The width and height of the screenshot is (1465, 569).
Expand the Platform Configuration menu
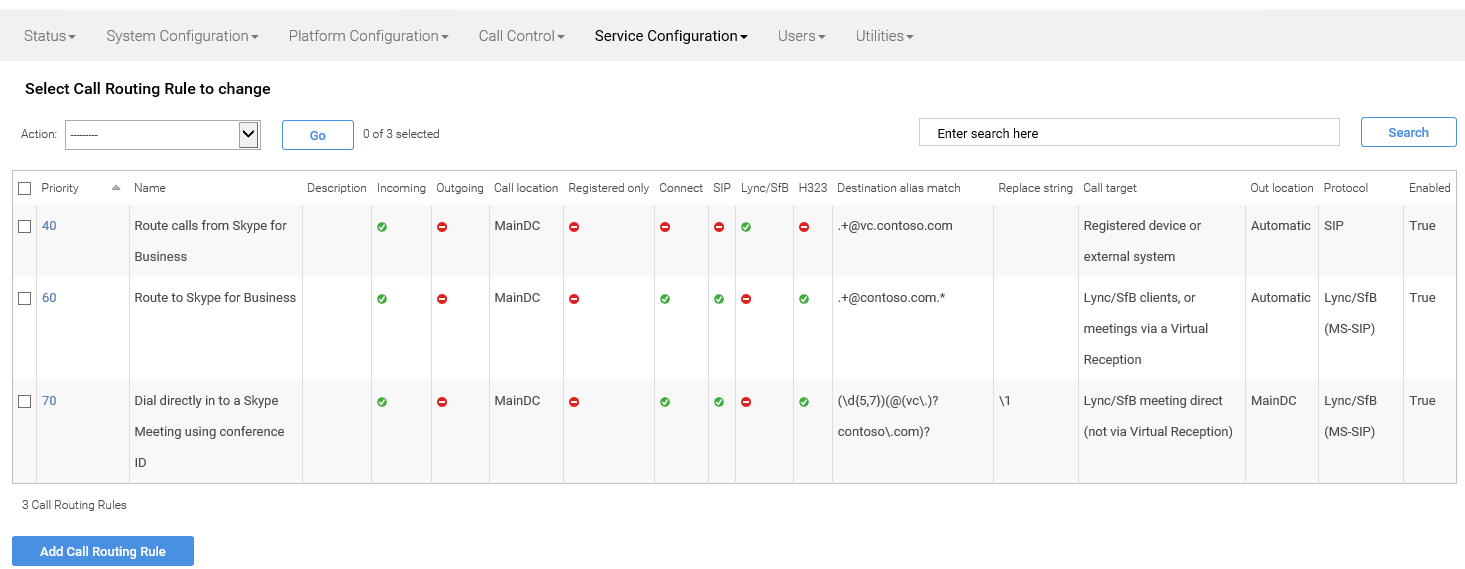click(368, 36)
